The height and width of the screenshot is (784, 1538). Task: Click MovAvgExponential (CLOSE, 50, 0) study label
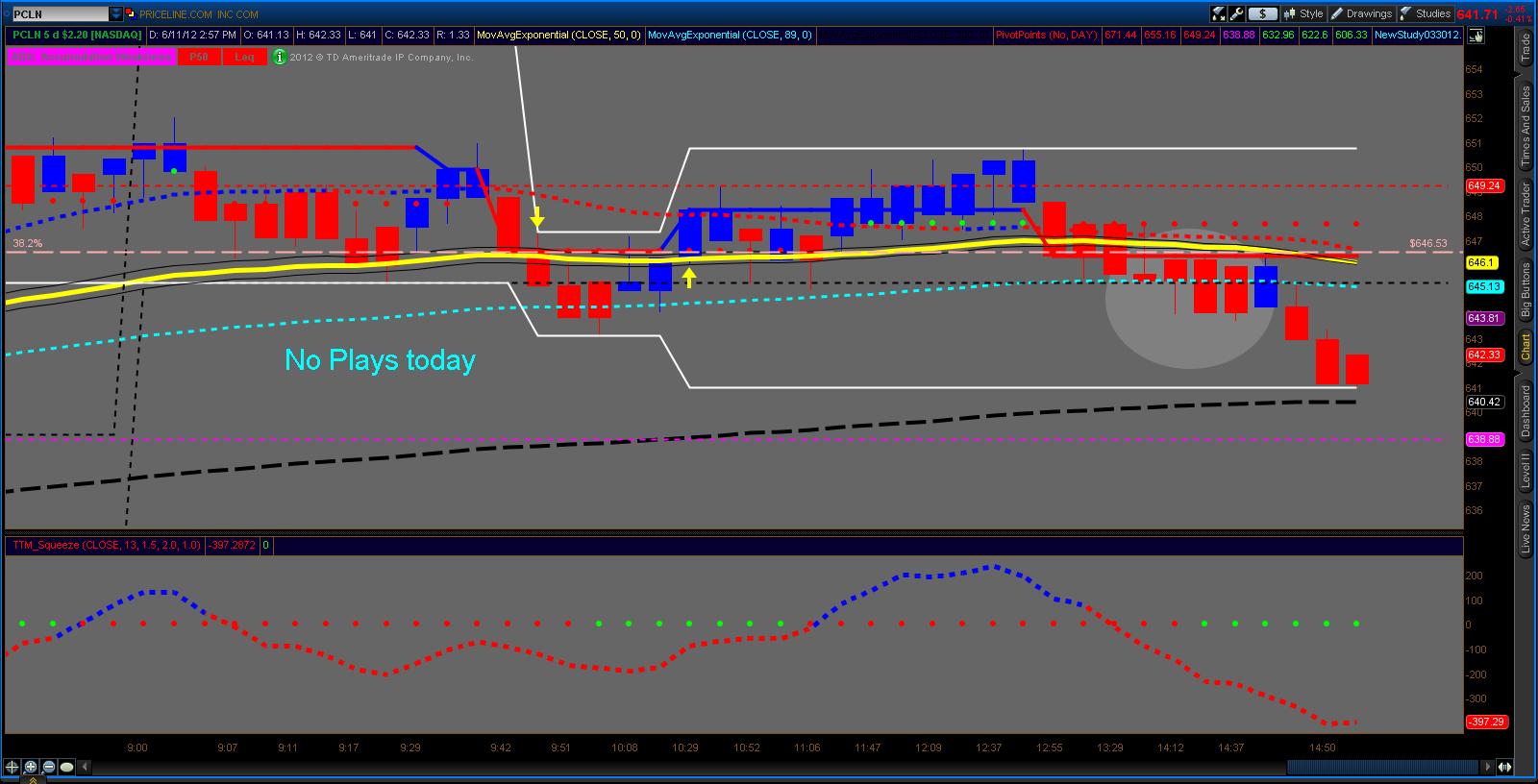click(x=559, y=36)
